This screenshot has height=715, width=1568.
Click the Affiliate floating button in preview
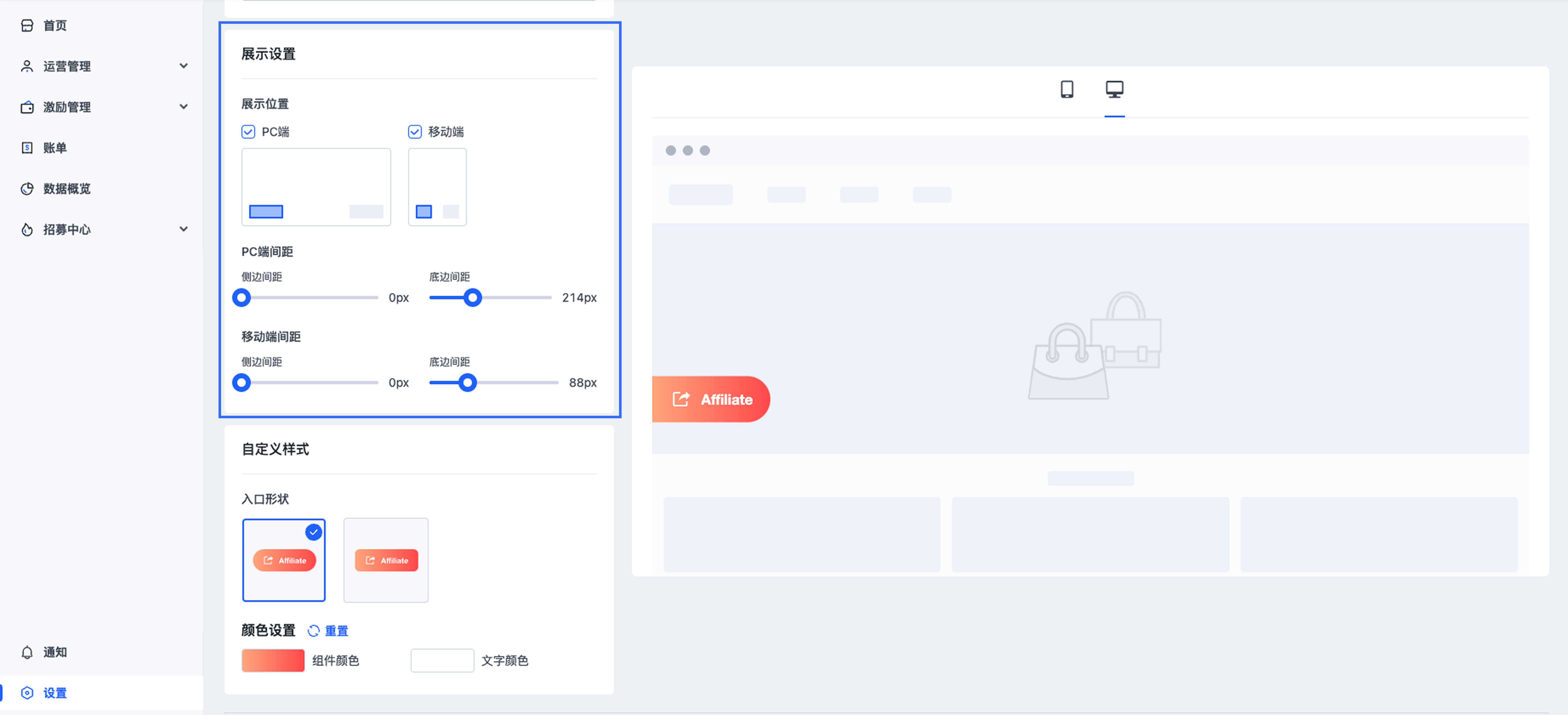711,399
